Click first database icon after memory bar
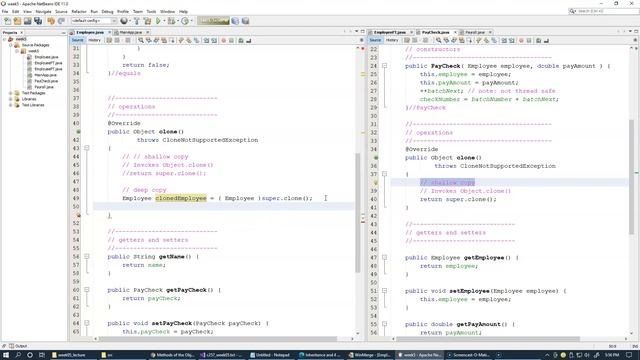Screen dimensions: 640x360 pyautogui.click(x=236, y=21)
